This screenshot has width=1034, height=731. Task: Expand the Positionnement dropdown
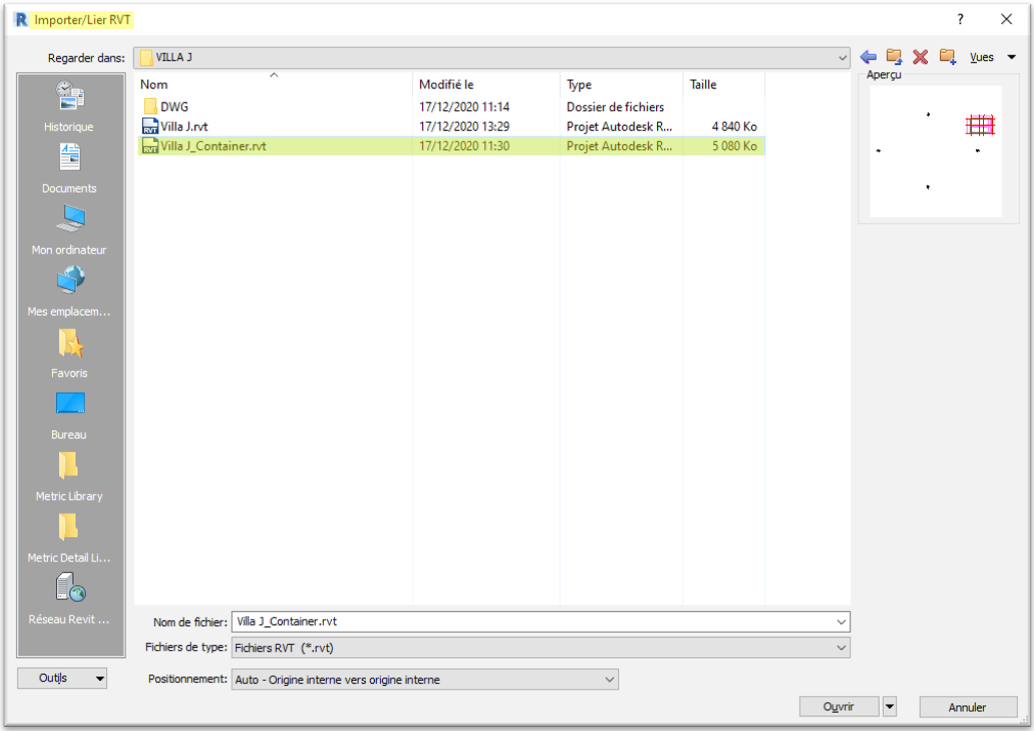(x=609, y=680)
